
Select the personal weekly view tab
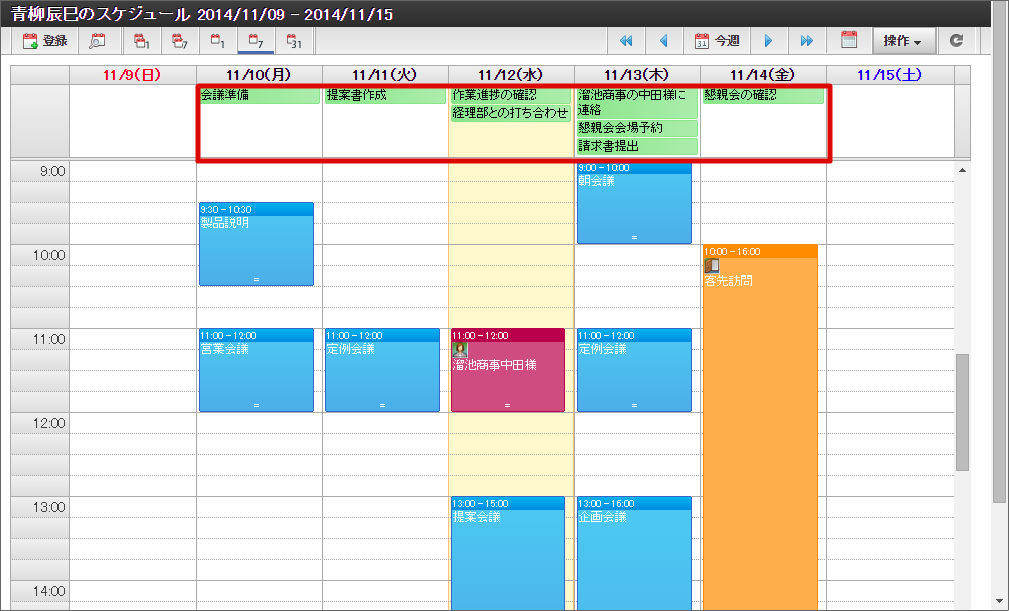[255, 41]
